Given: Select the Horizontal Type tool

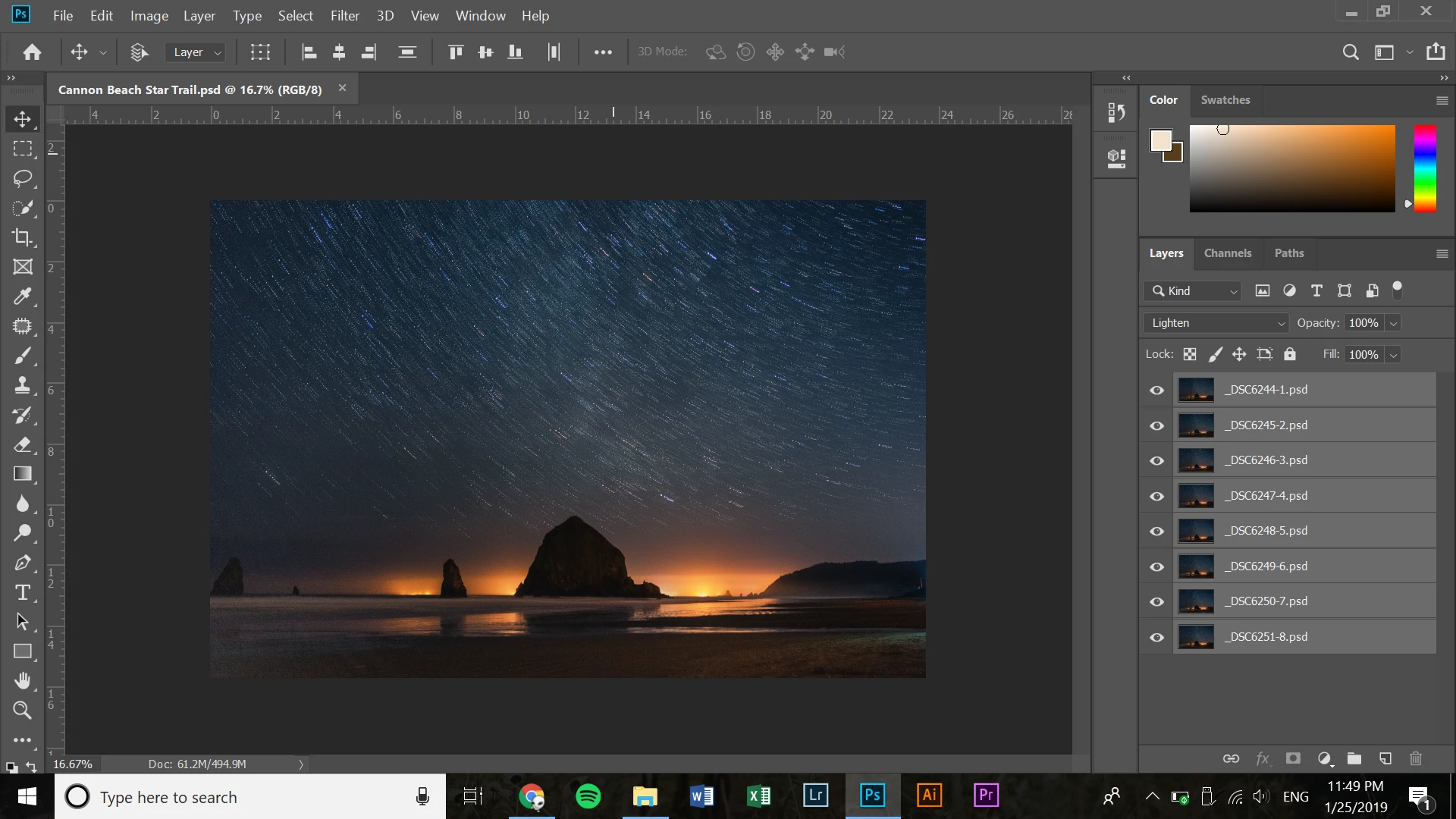Looking at the screenshot, I should (23, 592).
